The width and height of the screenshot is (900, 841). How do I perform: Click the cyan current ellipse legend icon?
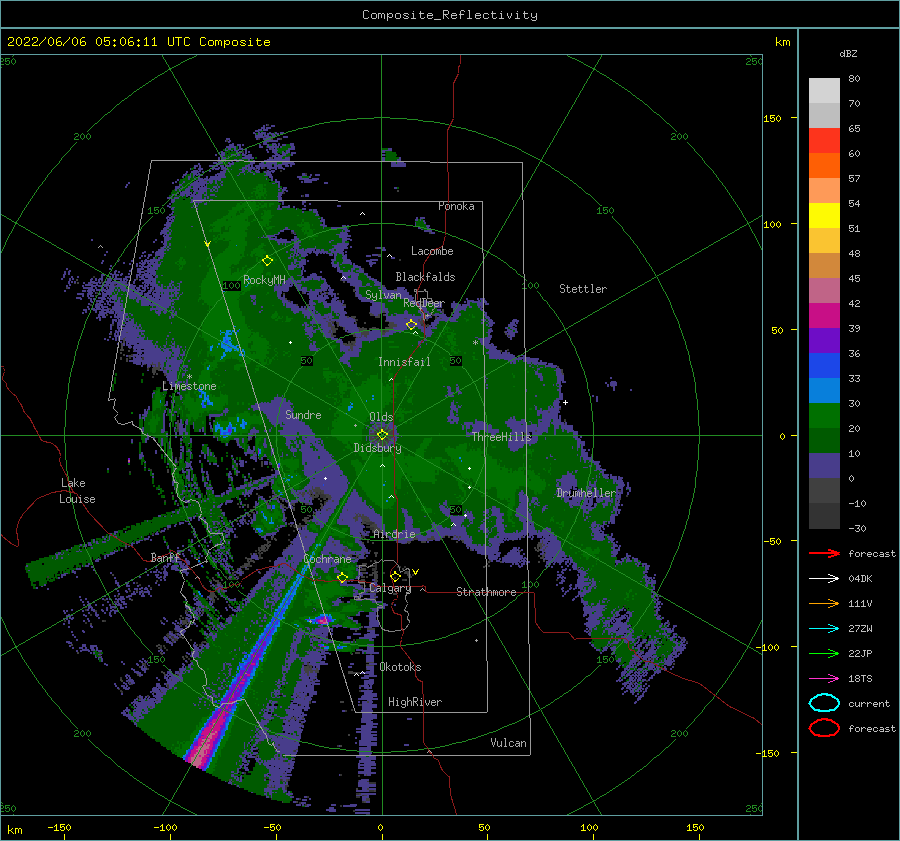824,703
